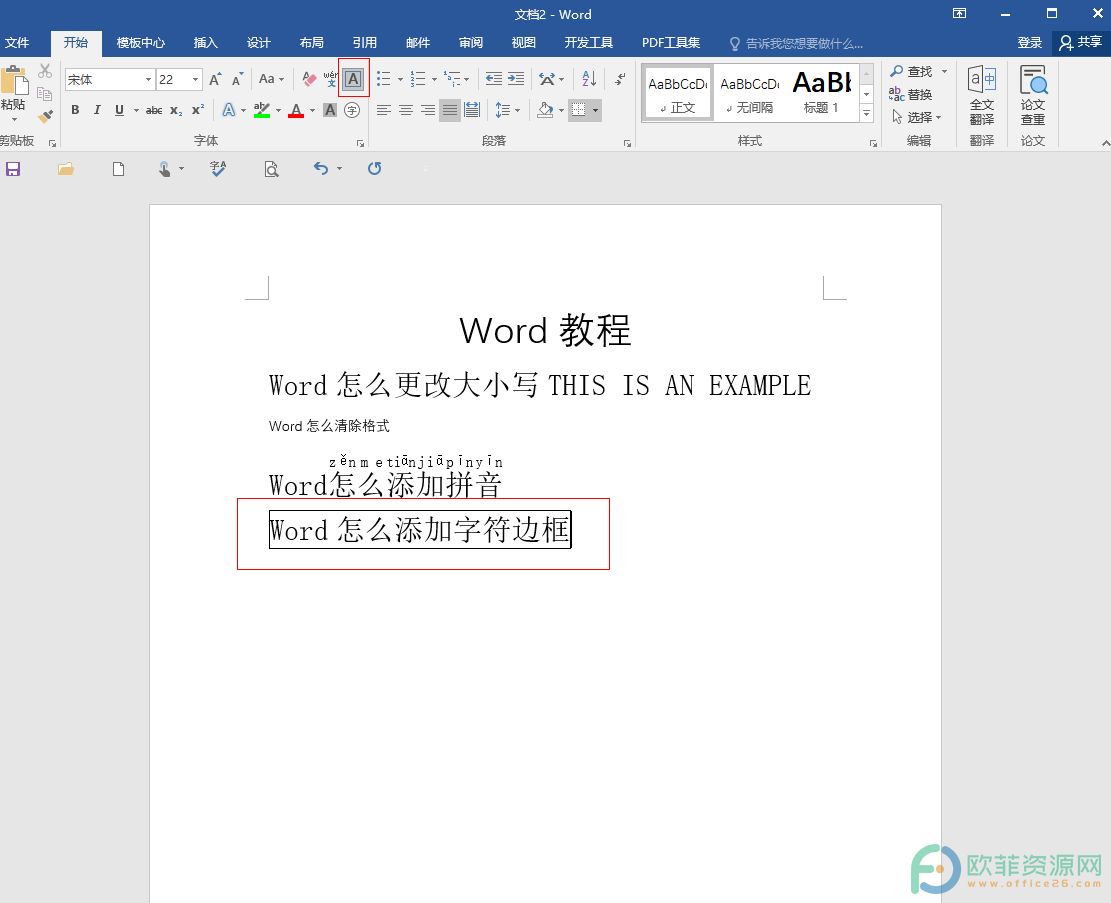Toggle Underline formatting
This screenshot has height=903, width=1111.
click(x=119, y=110)
